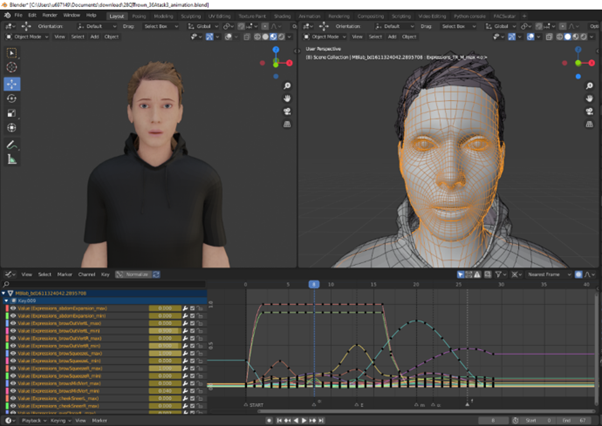Select the Move tool in left toolbar

click(12, 83)
